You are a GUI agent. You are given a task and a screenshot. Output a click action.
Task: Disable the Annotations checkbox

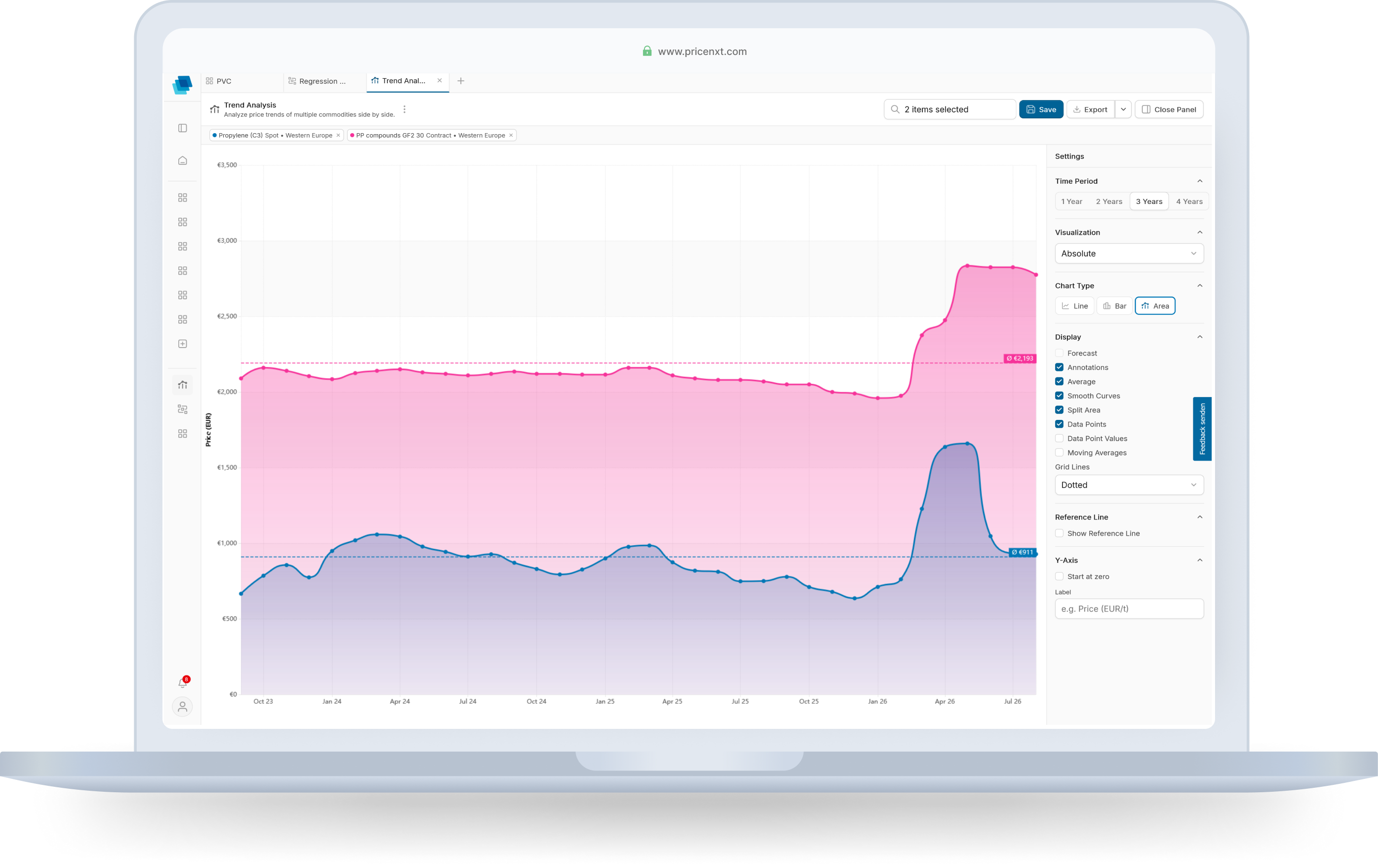(x=1059, y=367)
